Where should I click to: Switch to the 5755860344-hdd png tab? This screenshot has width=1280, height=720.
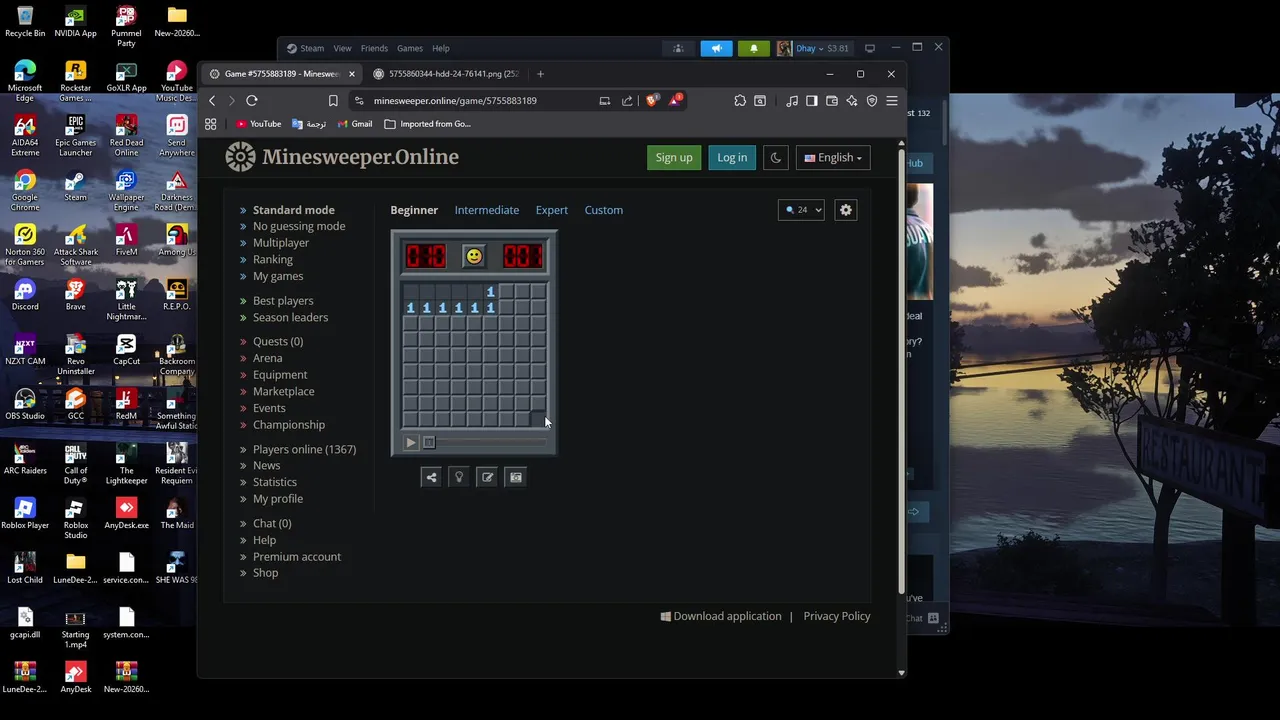click(446, 74)
